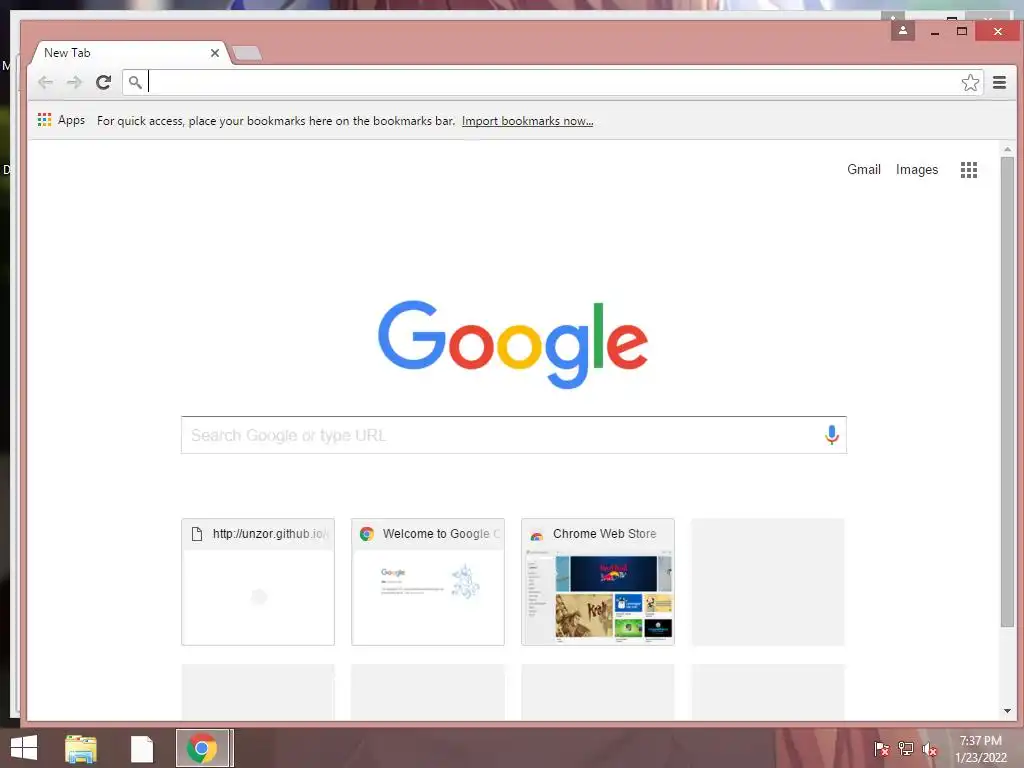The height and width of the screenshot is (768, 1024).
Task: Click the Chrome taskbar icon
Action: click(202, 748)
